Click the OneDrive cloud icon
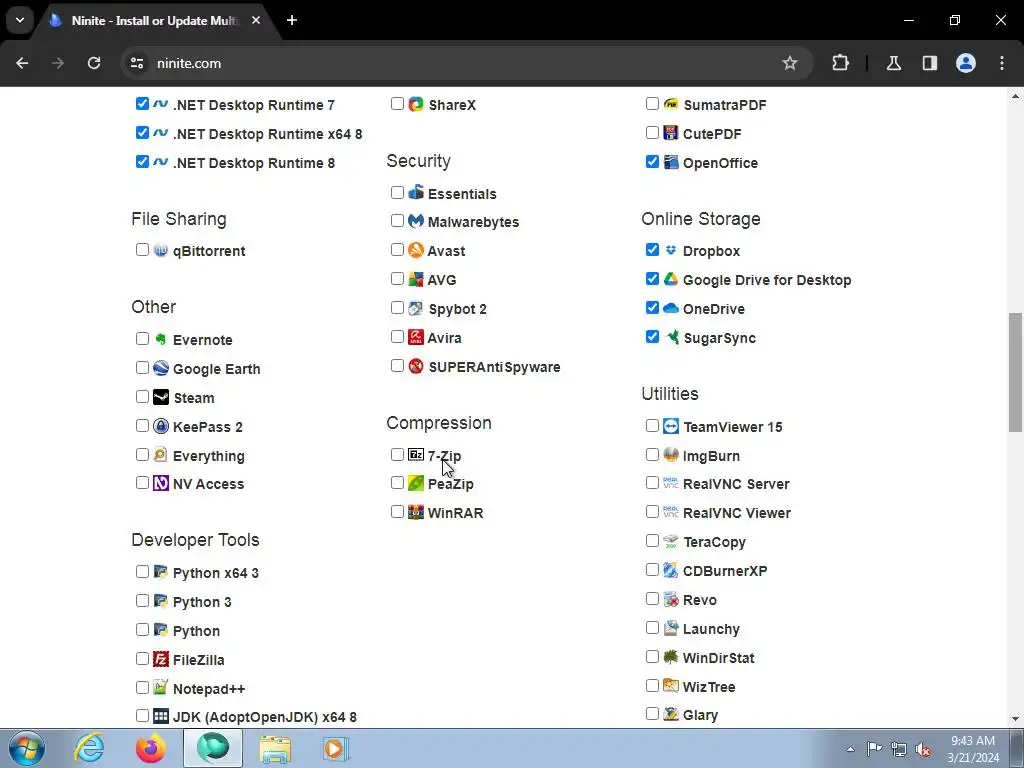 (671, 308)
